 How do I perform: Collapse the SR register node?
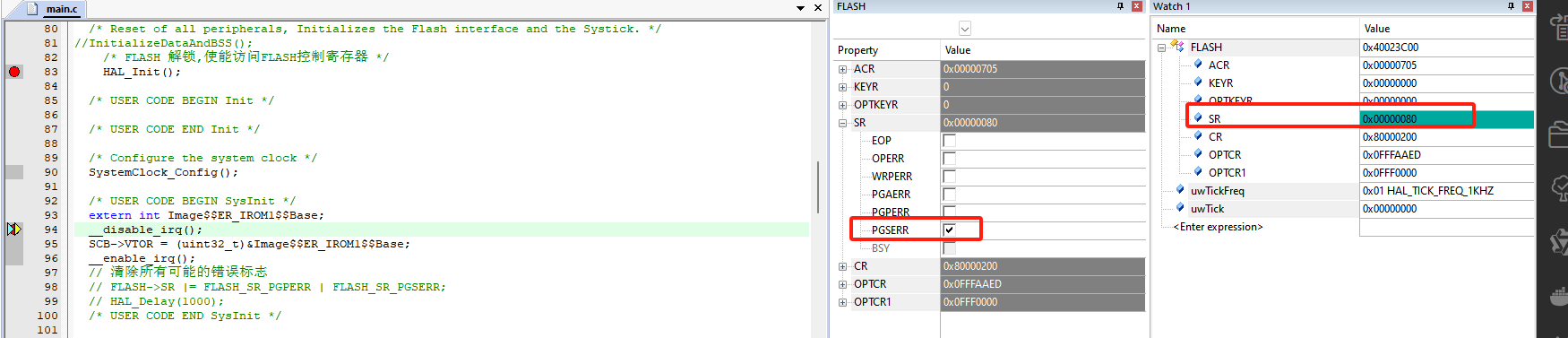pos(842,123)
